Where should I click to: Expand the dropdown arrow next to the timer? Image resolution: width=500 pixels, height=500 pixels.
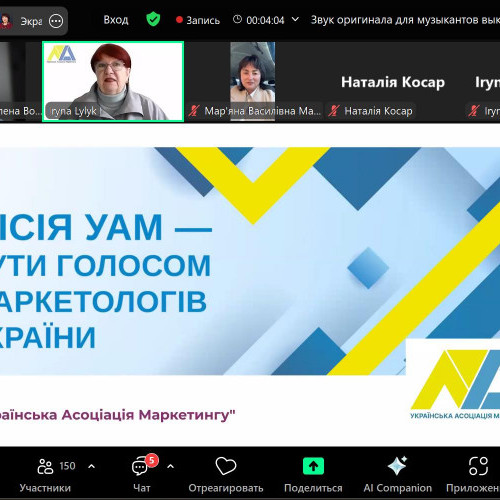click(x=295, y=19)
